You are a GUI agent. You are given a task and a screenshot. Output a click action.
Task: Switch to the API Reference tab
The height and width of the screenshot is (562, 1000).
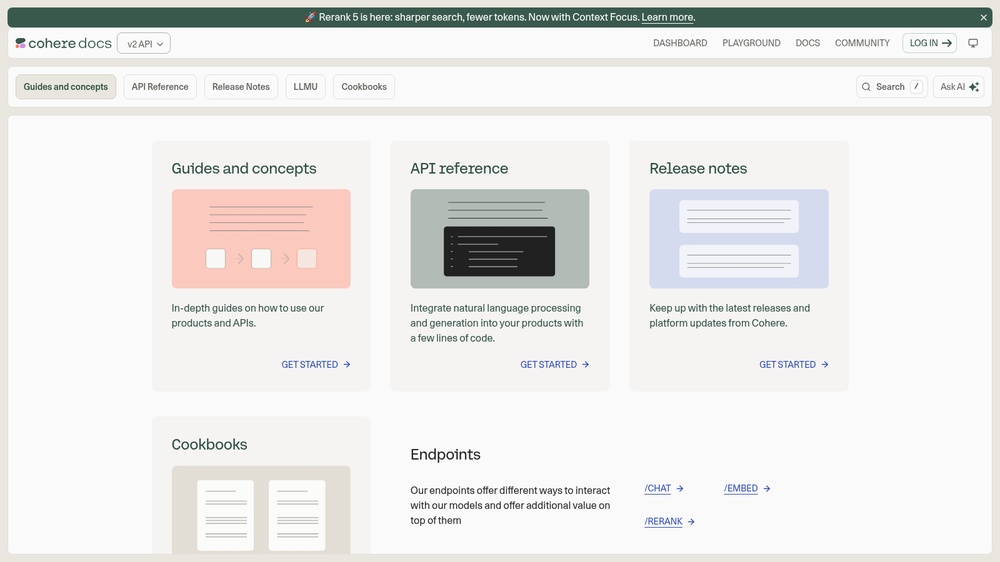pos(160,87)
